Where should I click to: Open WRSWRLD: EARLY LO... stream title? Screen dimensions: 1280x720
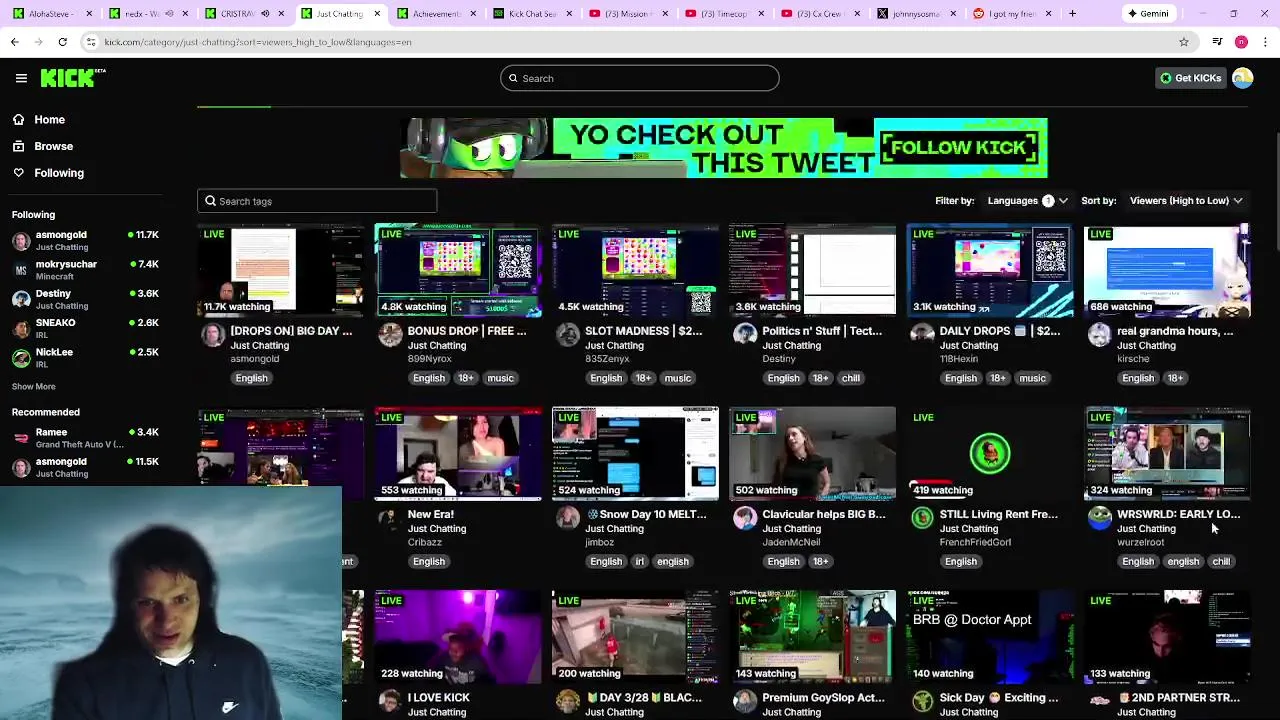(1178, 514)
